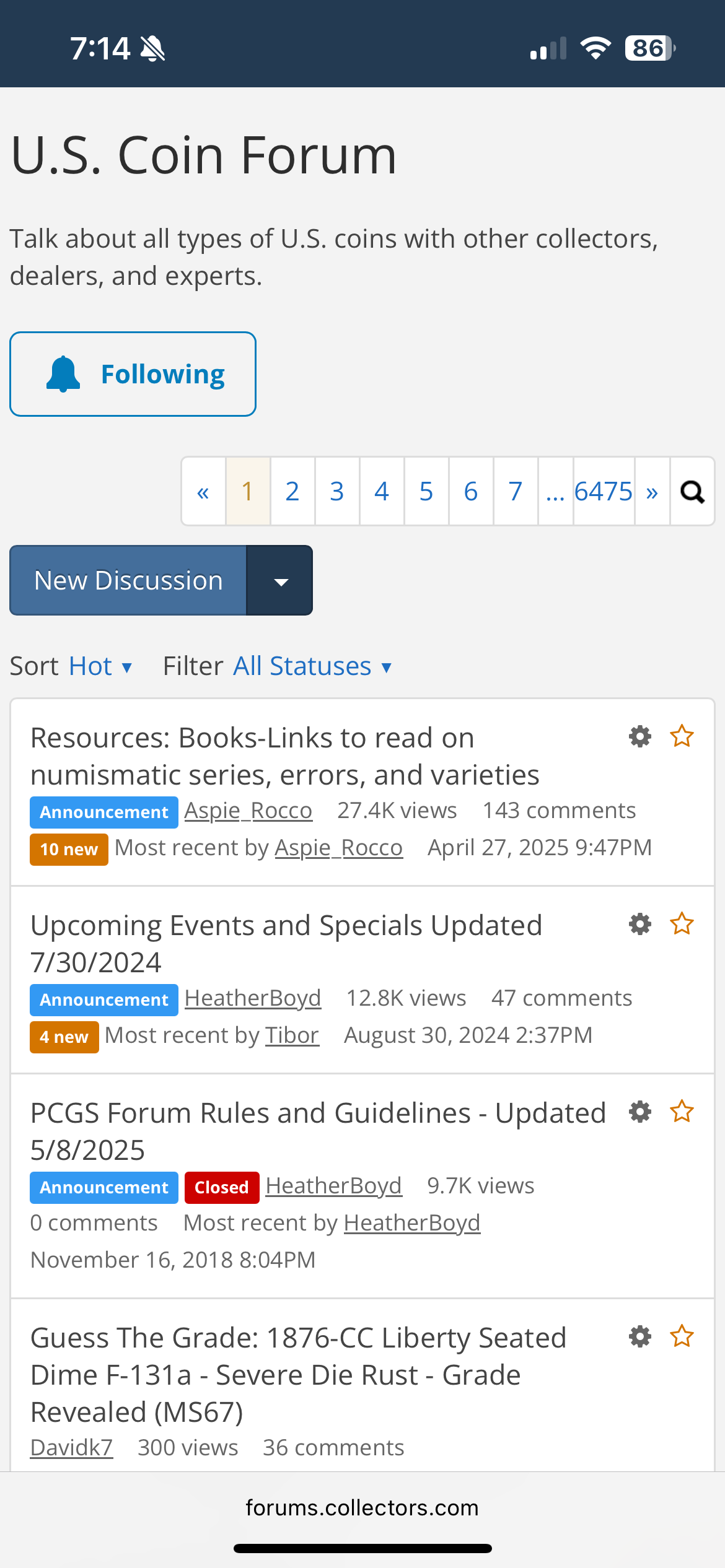Viewport: 725px width, 1568px height.
Task: Go to next page with » arrow
Action: (652, 492)
